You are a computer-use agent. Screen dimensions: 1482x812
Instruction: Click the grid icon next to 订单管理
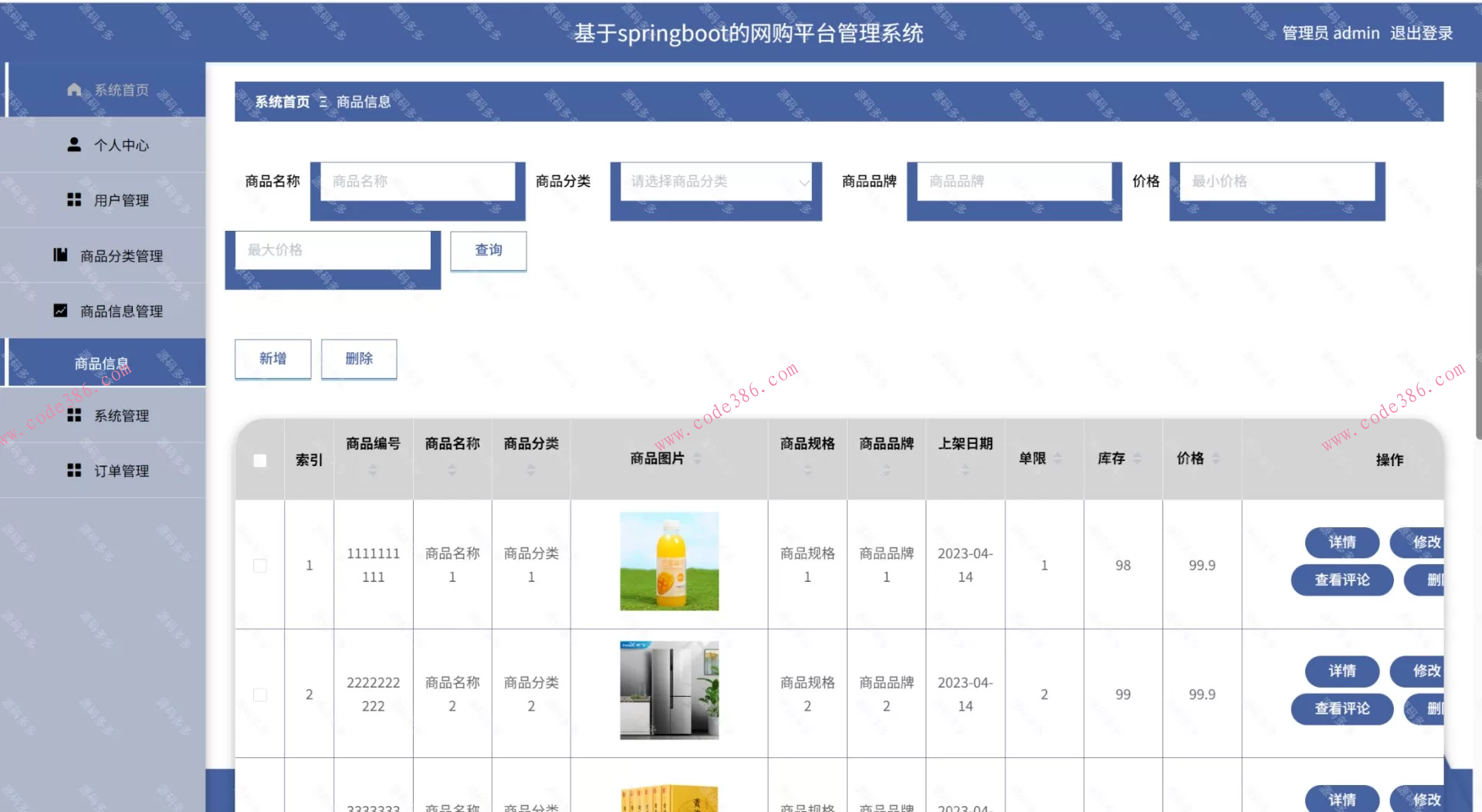point(74,470)
